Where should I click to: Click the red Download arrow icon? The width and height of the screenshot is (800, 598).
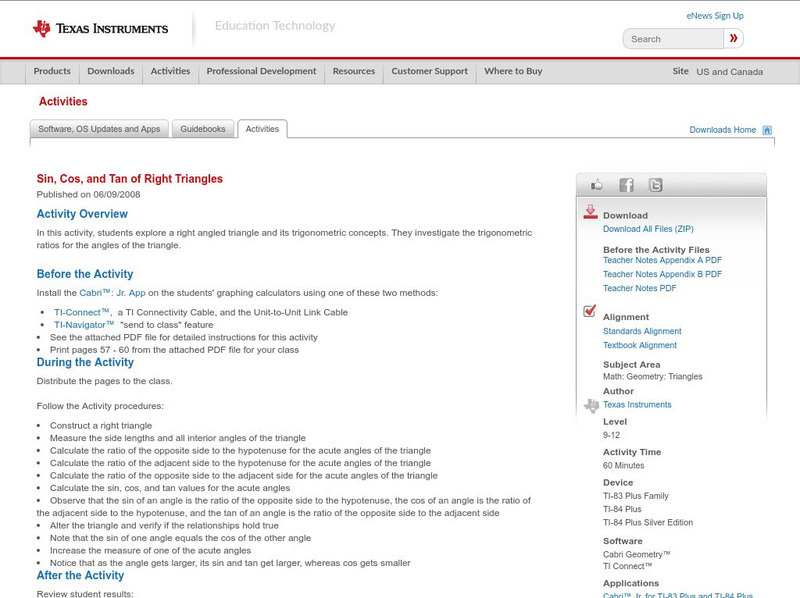[590, 212]
